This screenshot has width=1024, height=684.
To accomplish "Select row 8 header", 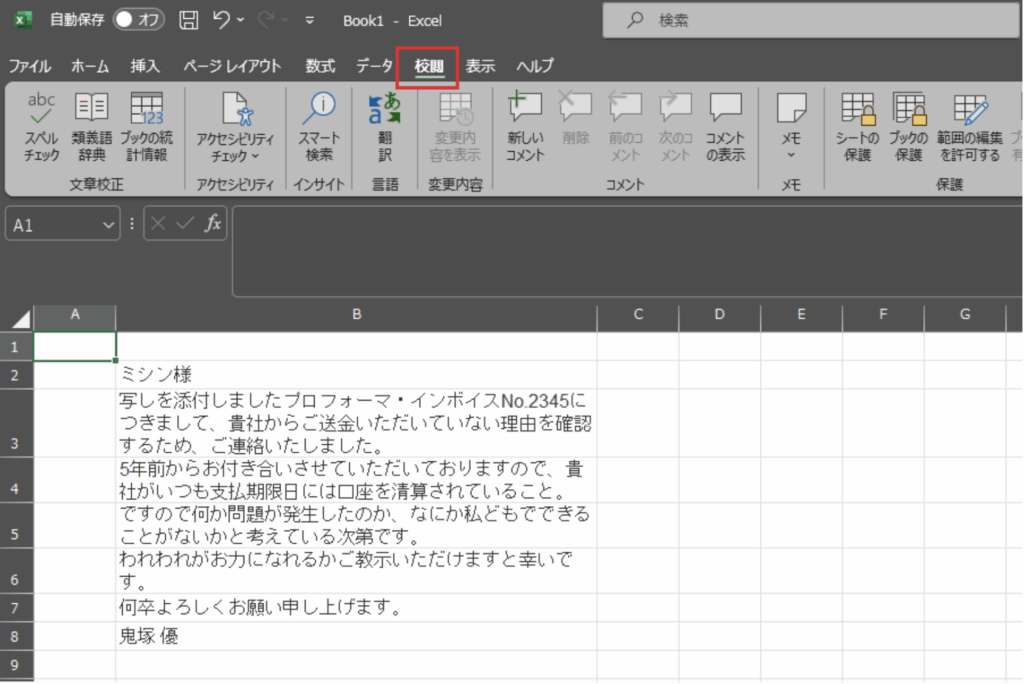I will click(x=16, y=636).
